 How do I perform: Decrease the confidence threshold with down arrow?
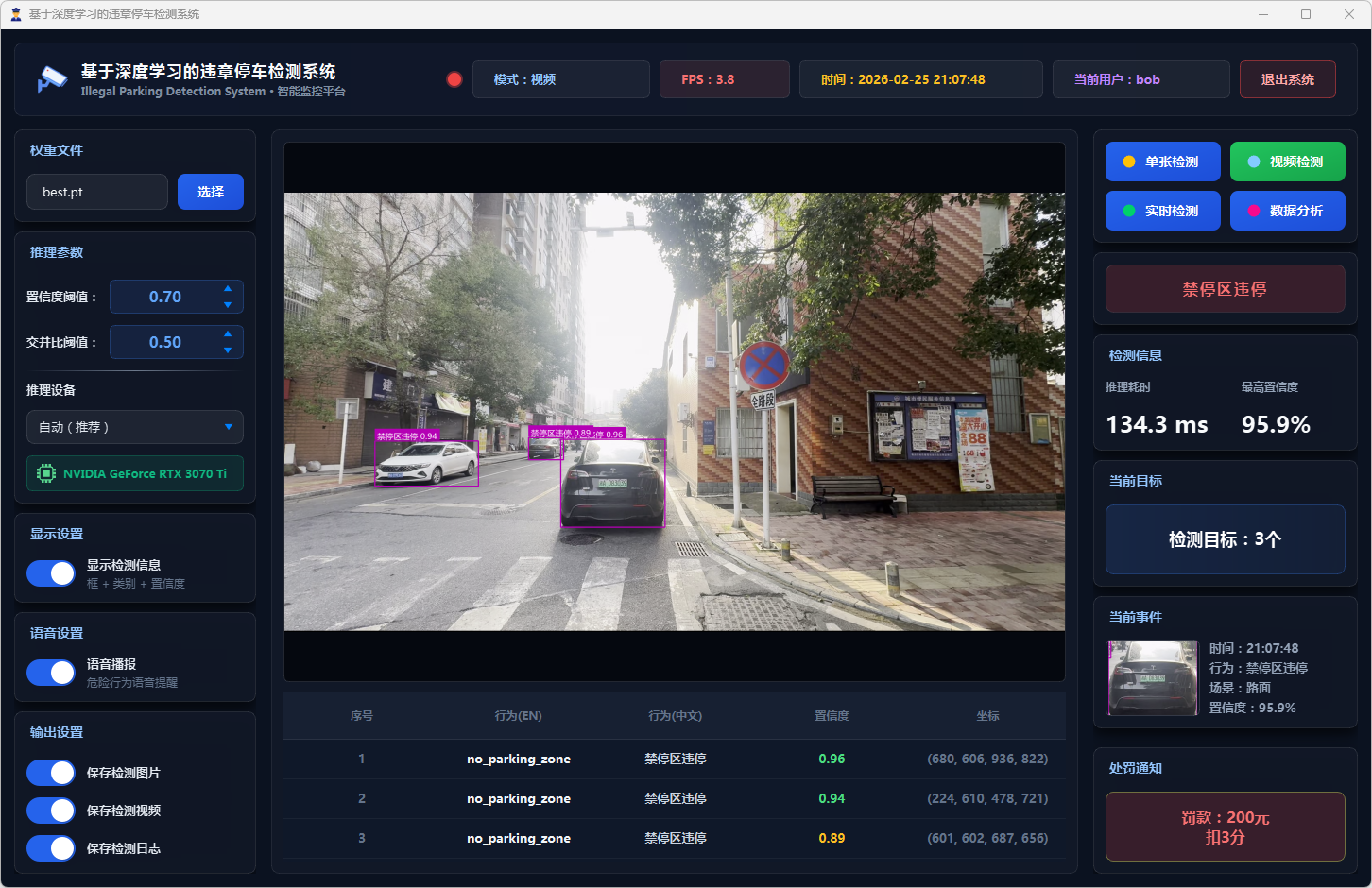click(x=228, y=305)
